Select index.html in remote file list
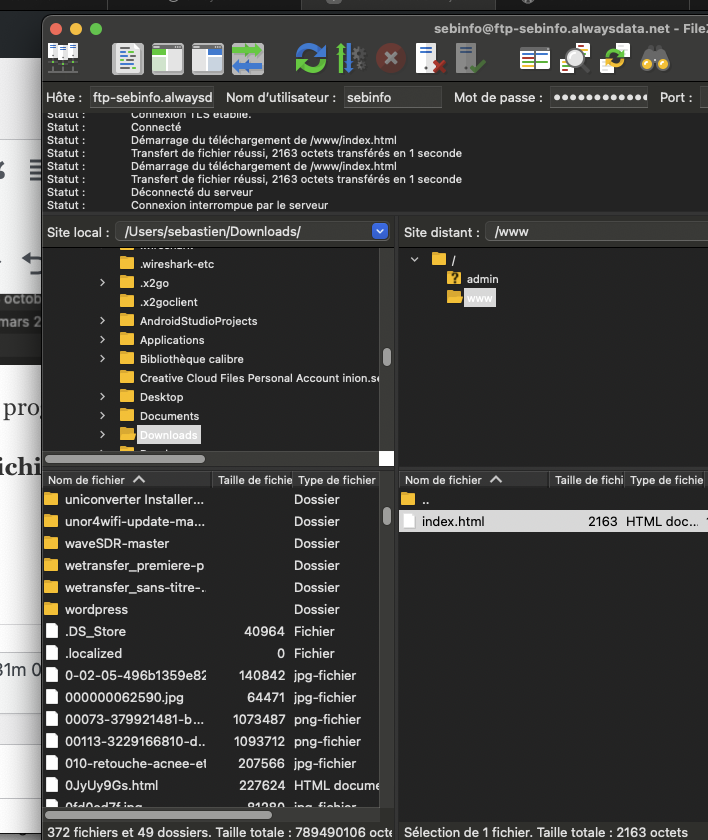Screen dimensions: 708x840 click(x=453, y=521)
